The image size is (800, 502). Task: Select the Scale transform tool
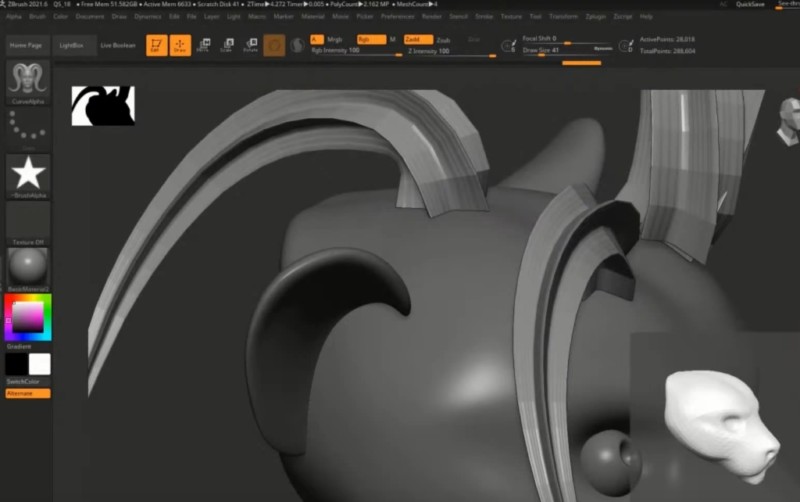227,45
